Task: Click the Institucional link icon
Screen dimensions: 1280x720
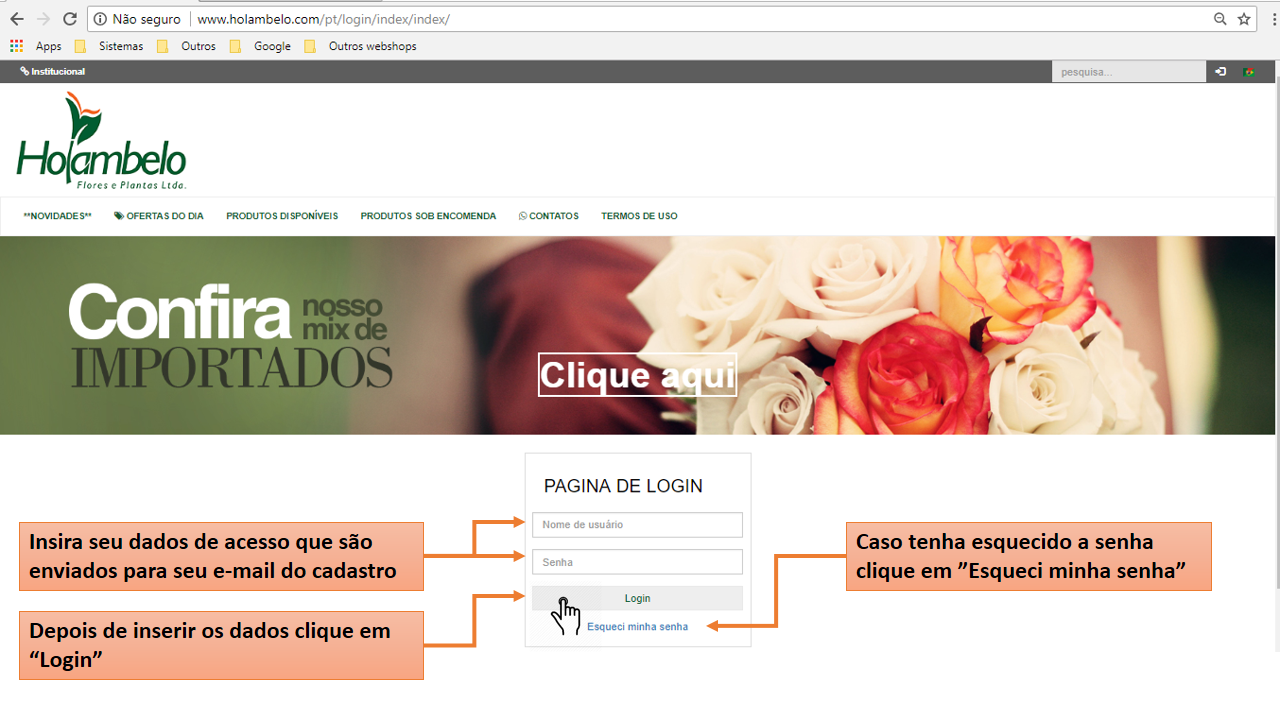Action: tap(24, 71)
